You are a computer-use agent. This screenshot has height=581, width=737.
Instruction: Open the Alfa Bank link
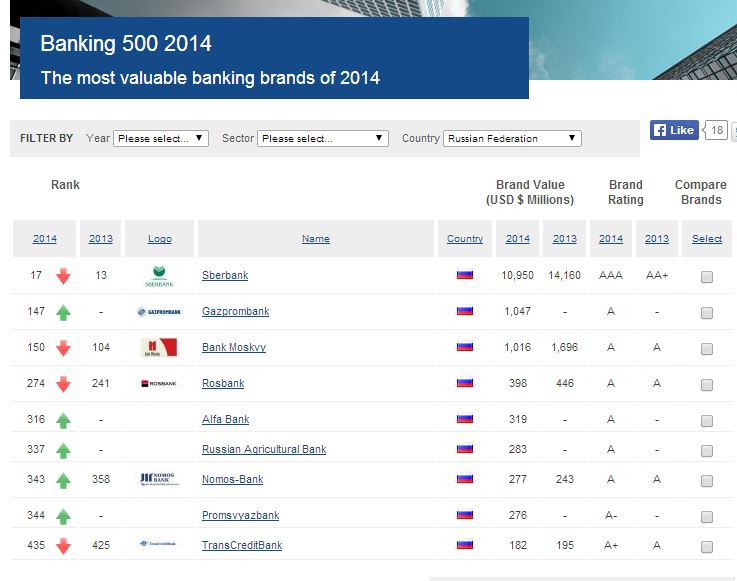pos(226,419)
